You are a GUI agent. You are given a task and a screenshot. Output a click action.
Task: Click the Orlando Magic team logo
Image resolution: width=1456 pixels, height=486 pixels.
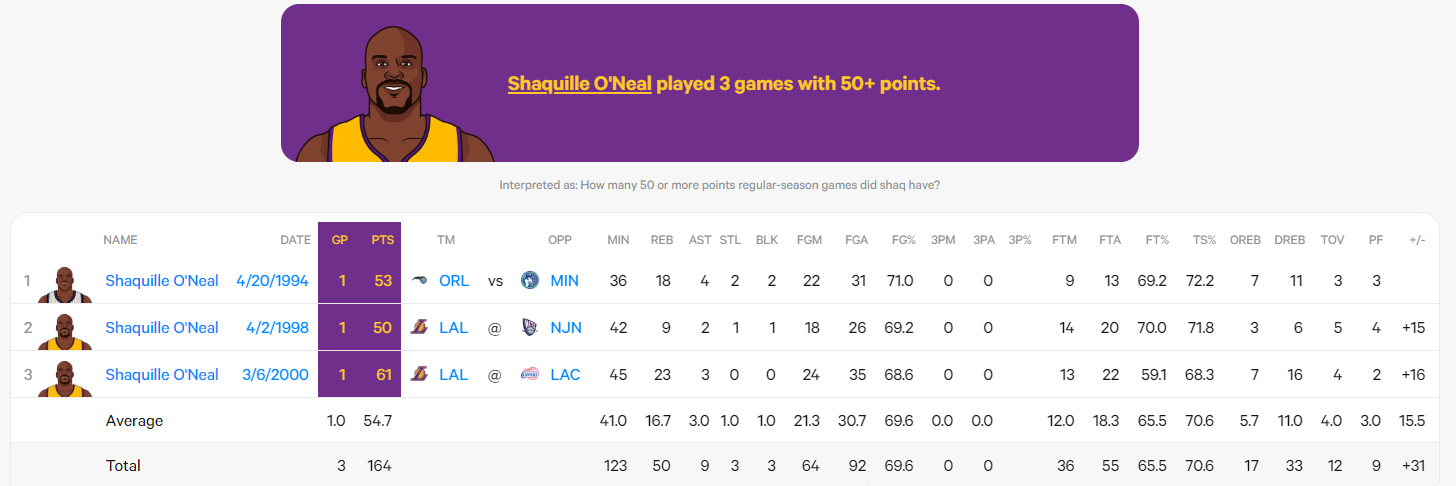[x=420, y=281]
